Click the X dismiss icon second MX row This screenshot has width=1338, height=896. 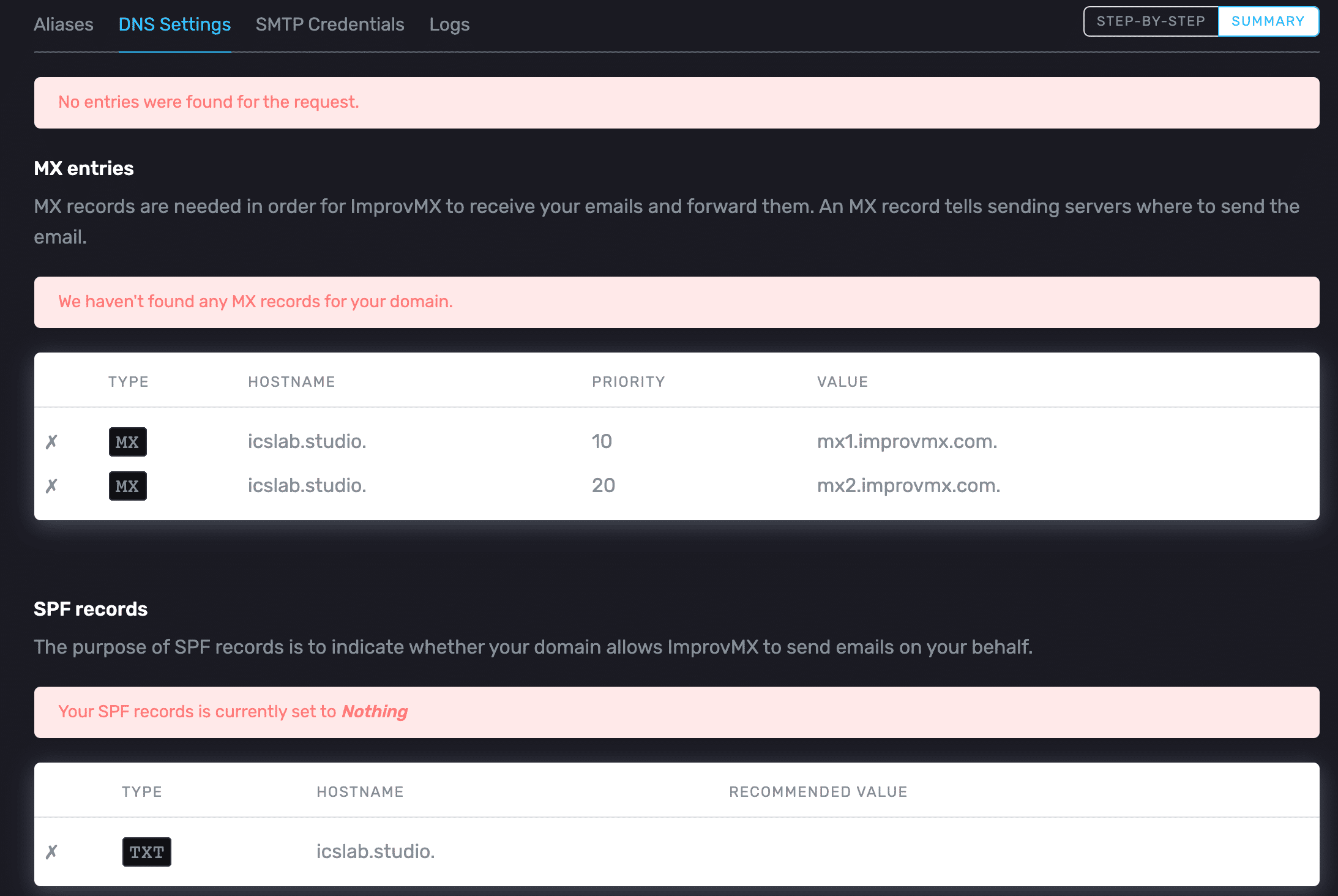pos(52,486)
